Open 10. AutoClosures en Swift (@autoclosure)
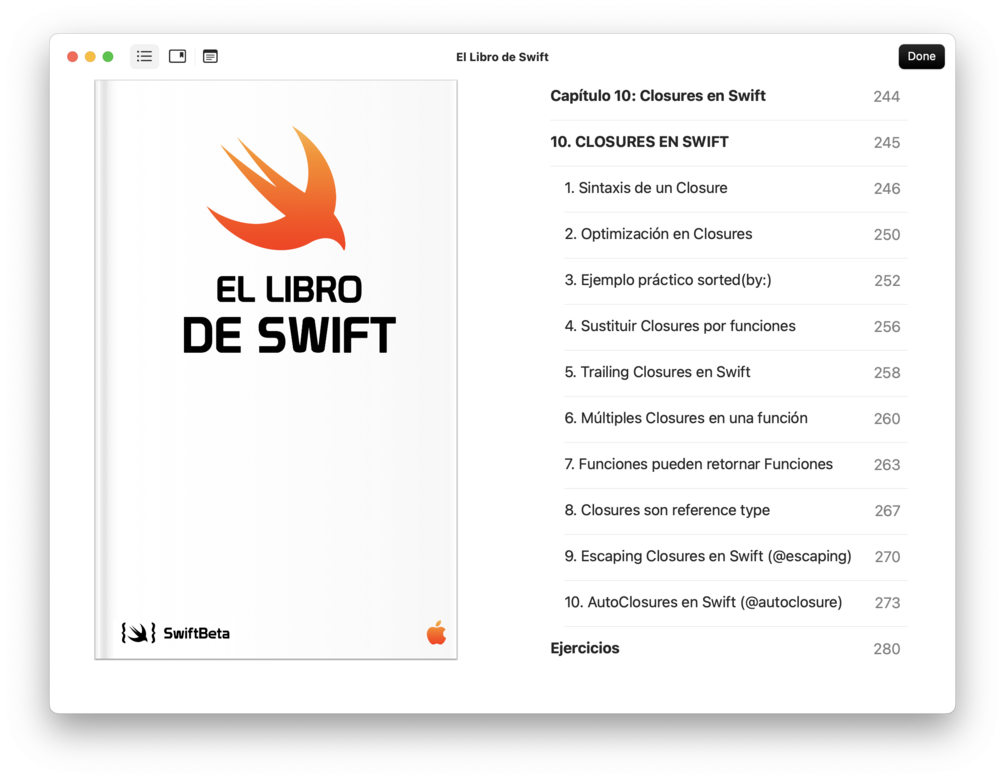 [735, 603]
